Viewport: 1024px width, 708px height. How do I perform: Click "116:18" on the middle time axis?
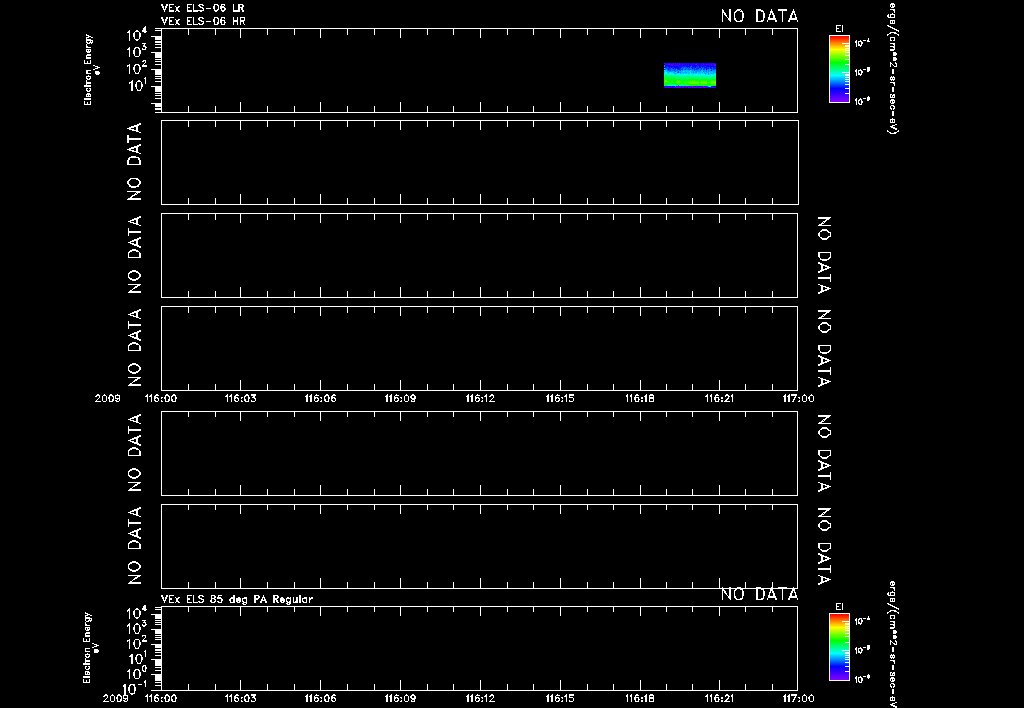639,398
